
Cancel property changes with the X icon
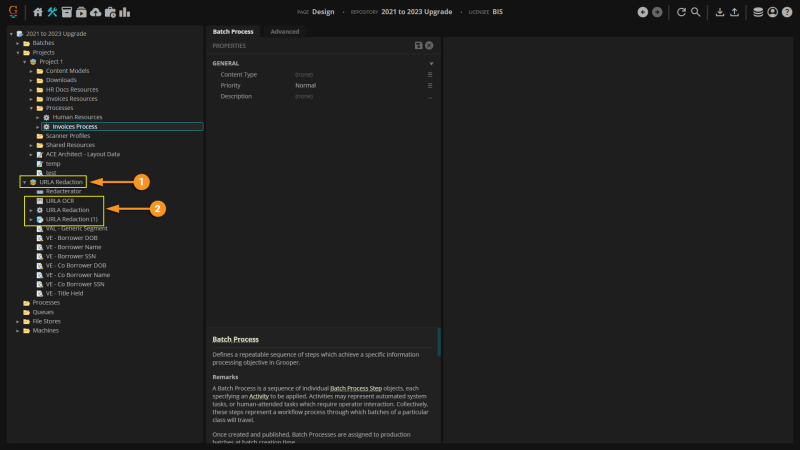click(x=429, y=45)
